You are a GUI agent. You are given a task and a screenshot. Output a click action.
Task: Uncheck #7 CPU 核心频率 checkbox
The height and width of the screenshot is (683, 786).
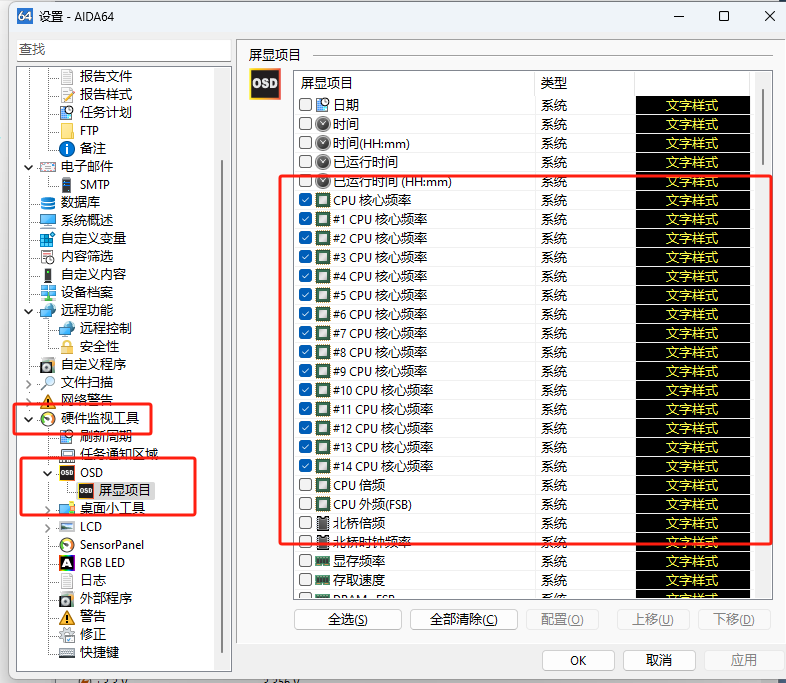coord(305,332)
